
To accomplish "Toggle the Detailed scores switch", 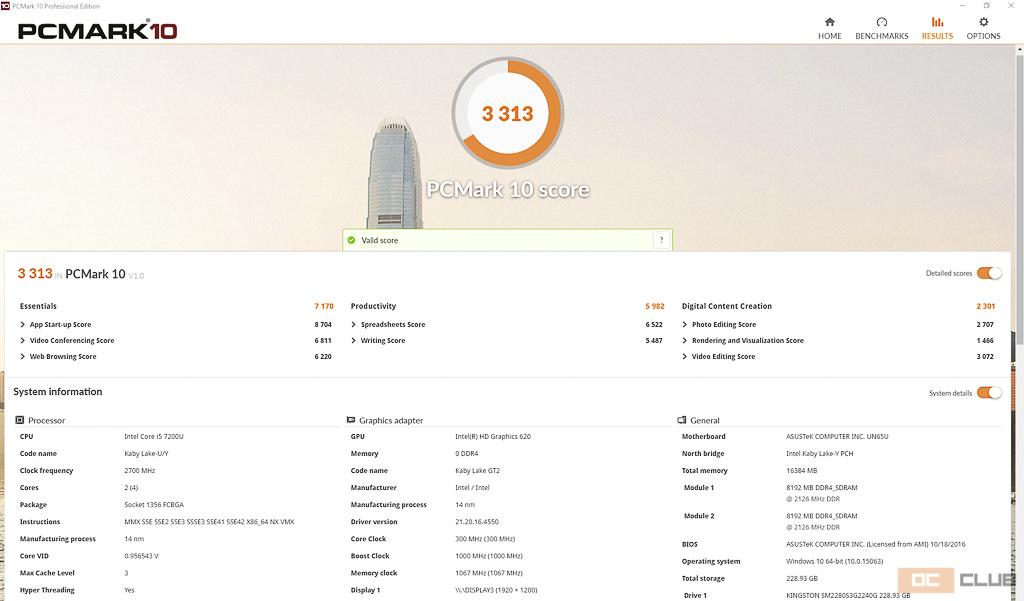I will 989,273.
